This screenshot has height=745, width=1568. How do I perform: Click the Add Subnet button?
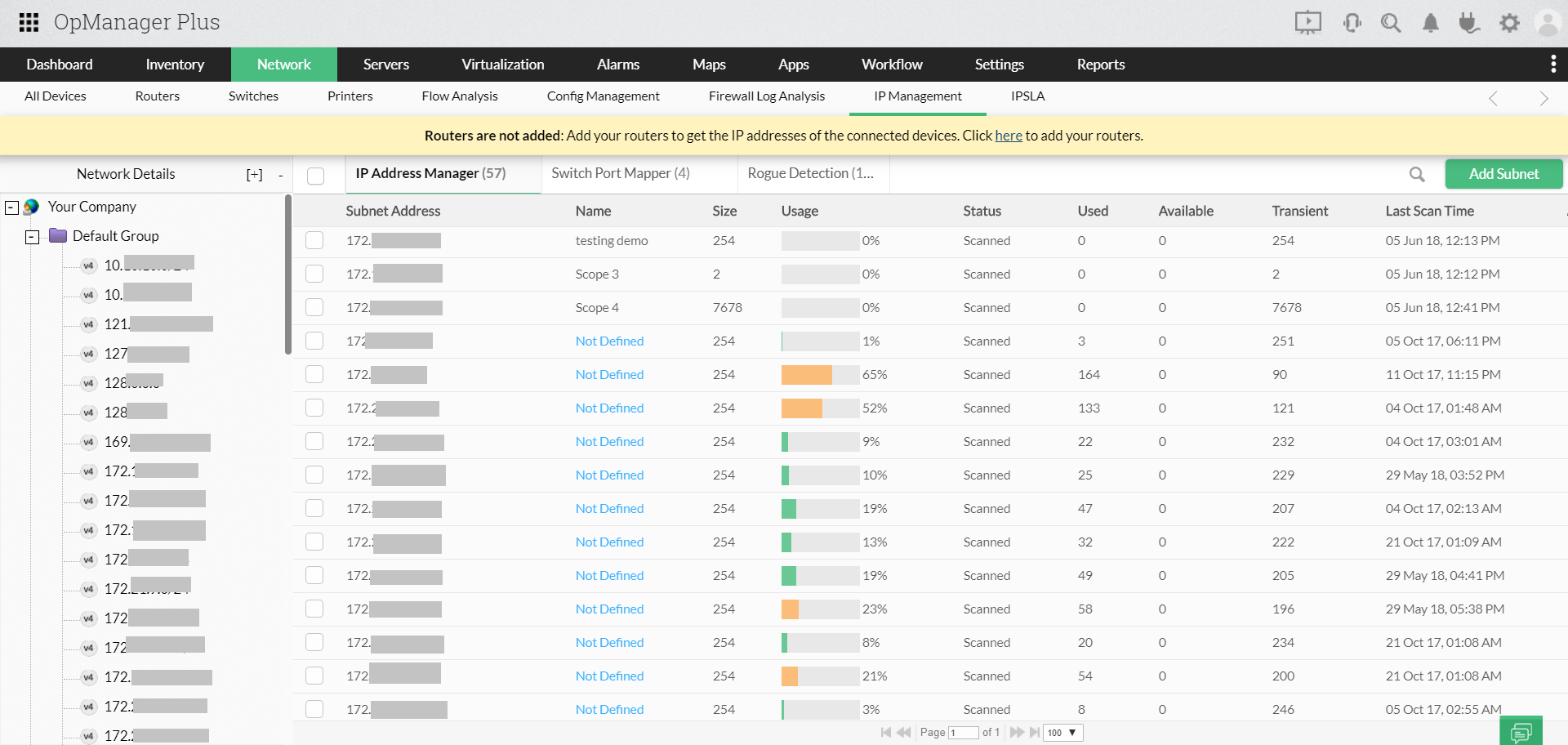(x=1503, y=174)
